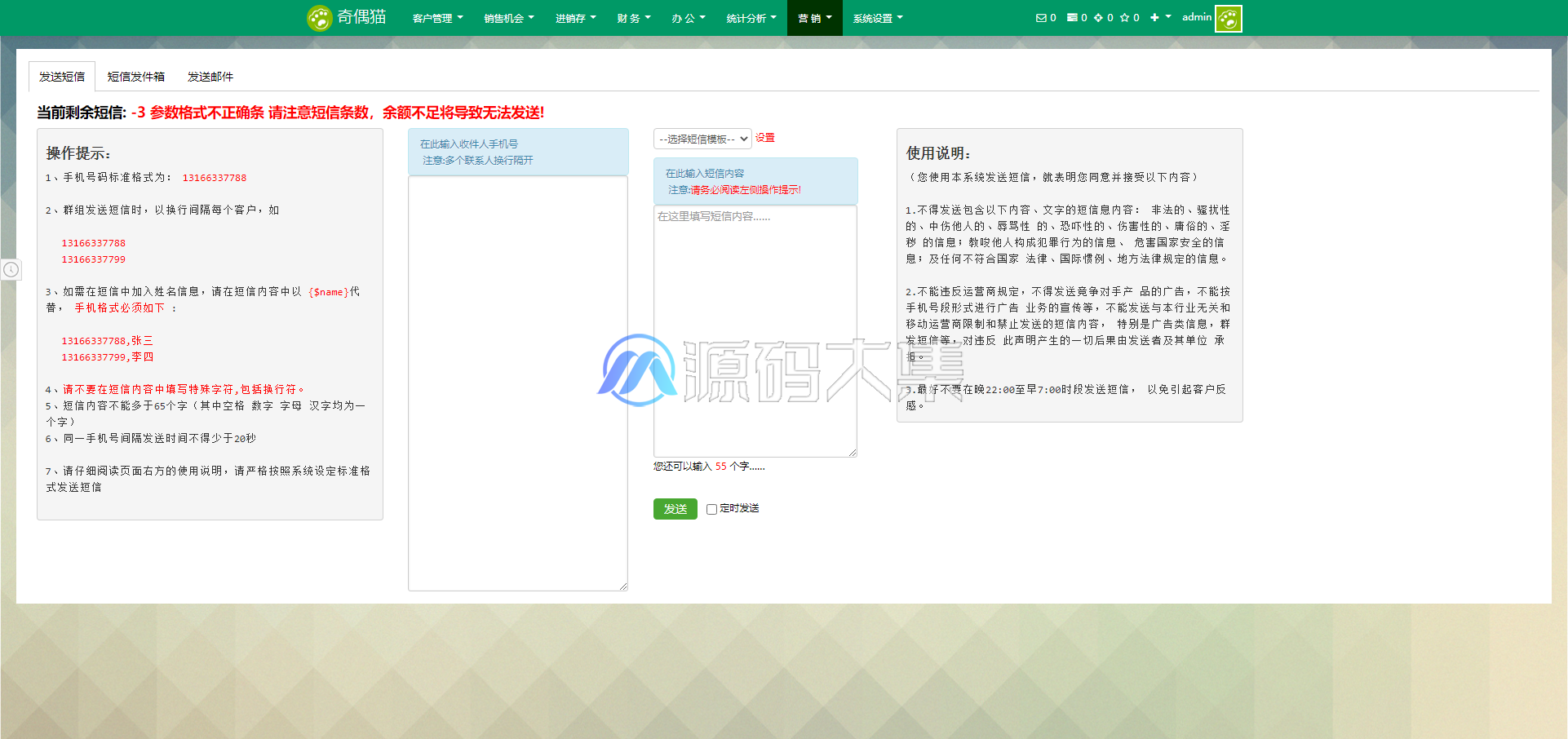The width and height of the screenshot is (1568, 739).
Task: Click the 操作提示 heading
Action: (x=78, y=153)
